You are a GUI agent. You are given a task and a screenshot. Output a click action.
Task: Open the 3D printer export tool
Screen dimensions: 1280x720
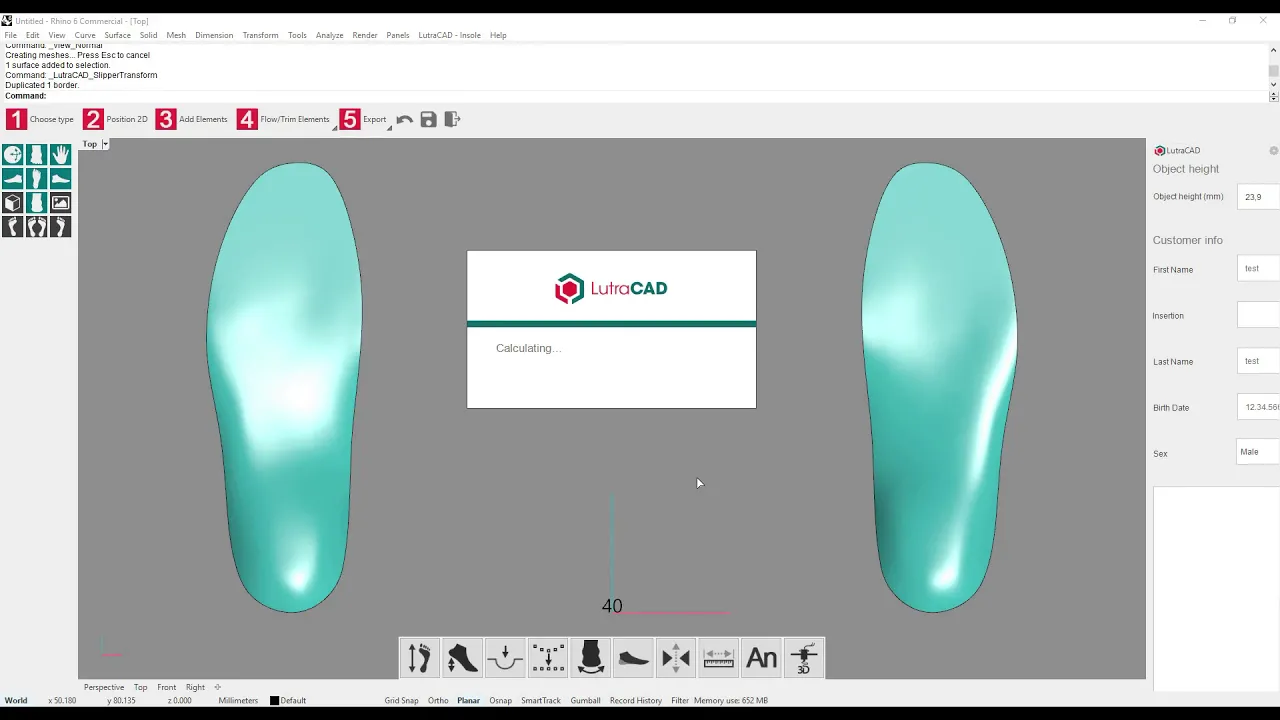805,658
